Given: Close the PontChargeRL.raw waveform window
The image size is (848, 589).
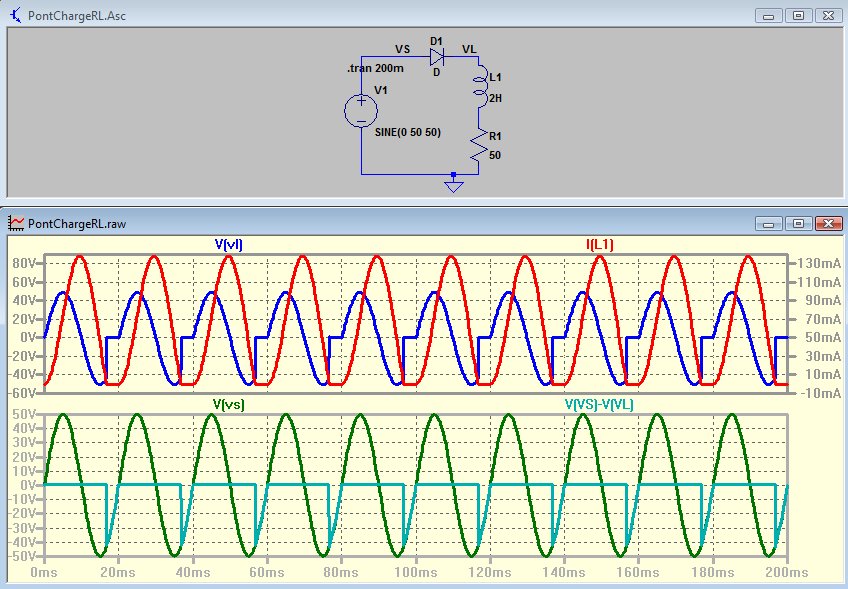Looking at the screenshot, I should point(828,223).
